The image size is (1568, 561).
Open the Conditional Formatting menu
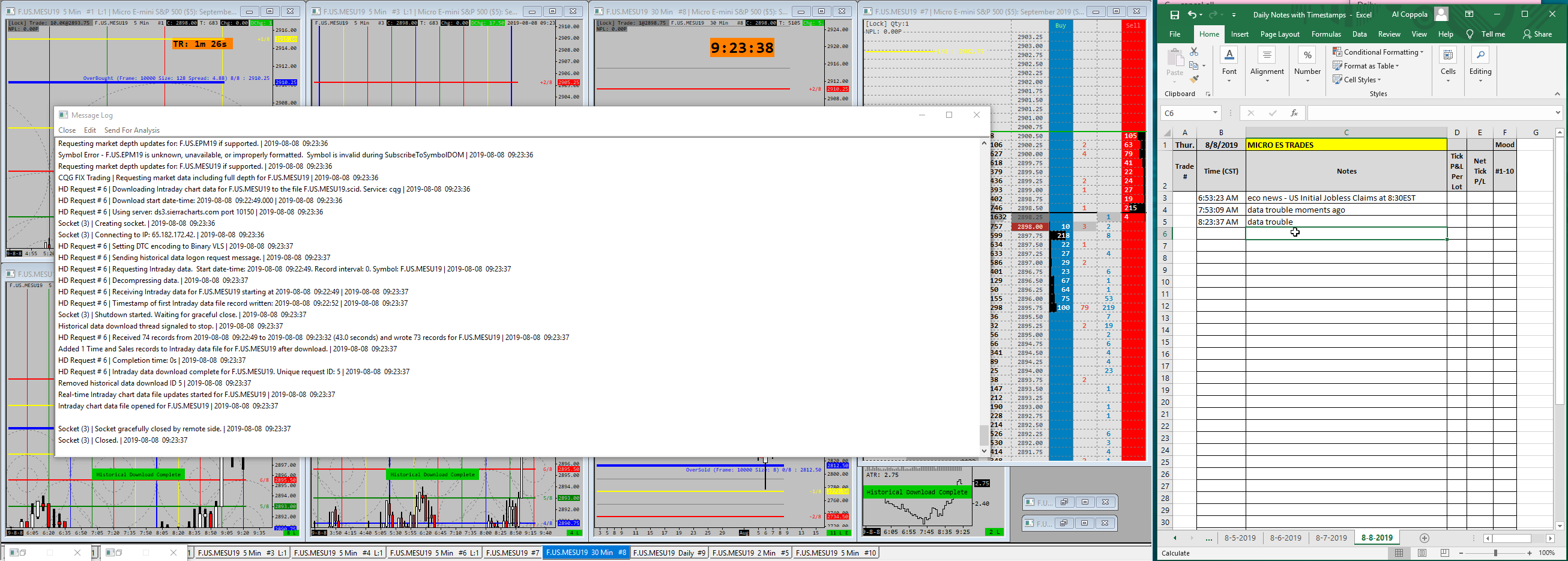(x=1378, y=52)
